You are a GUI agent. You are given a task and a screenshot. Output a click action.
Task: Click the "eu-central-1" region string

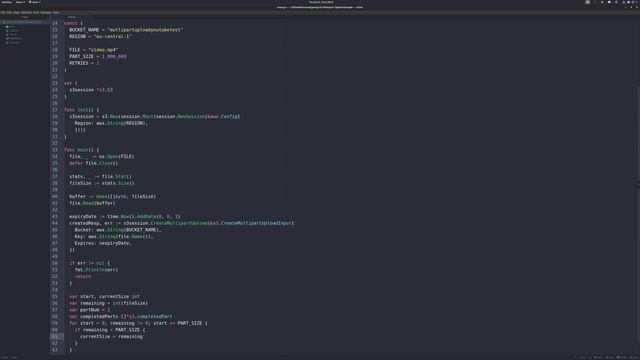[113, 36]
